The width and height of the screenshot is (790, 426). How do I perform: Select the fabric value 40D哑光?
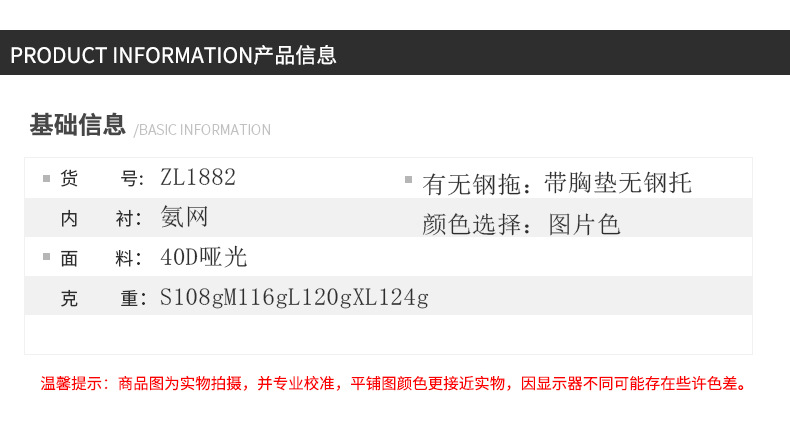pos(203,258)
